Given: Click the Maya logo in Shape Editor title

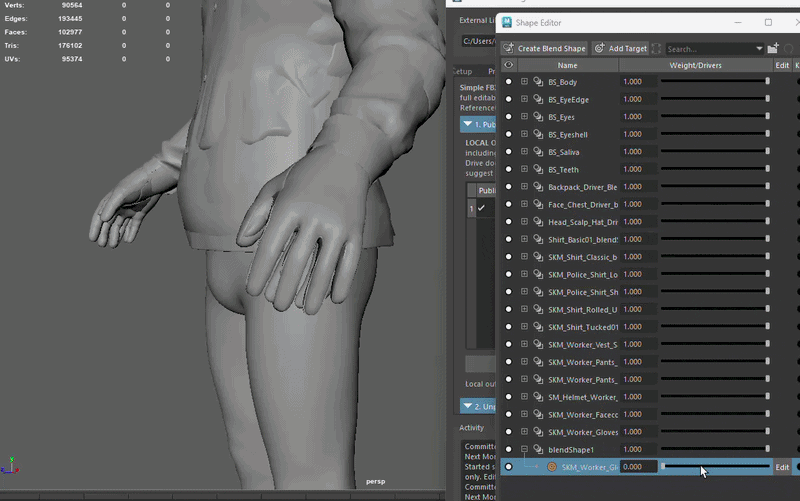Looking at the screenshot, I should [507, 22].
